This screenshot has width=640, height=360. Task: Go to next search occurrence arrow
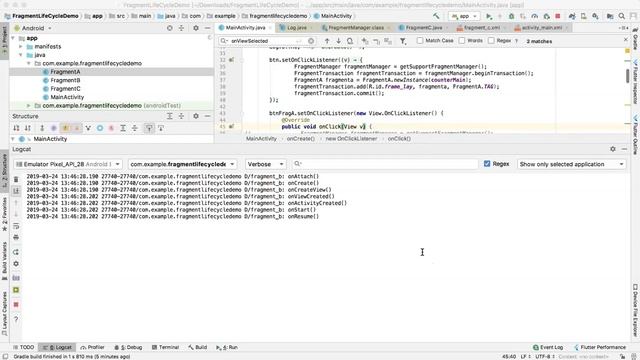(x=338, y=41)
